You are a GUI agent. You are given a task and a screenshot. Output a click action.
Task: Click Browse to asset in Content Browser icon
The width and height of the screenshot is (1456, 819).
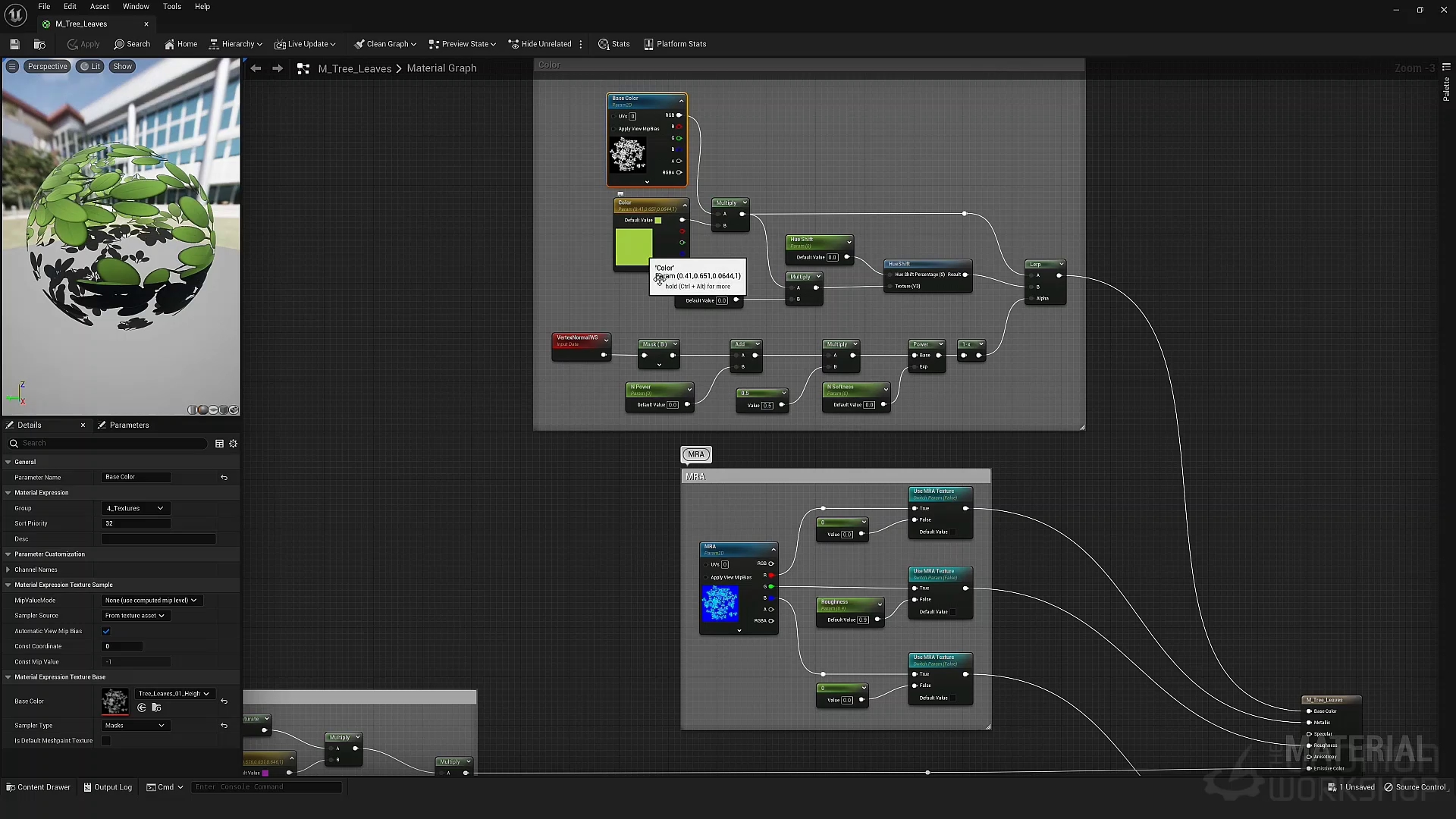pyautogui.click(x=39, y=44)
